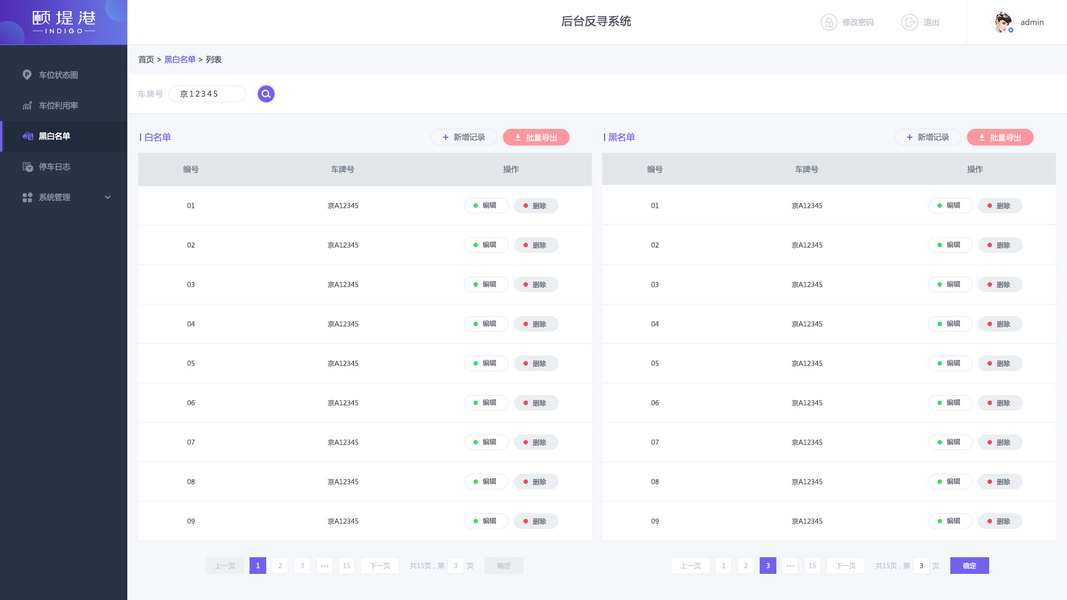Edit row 06 in 白名单
The width and height of the screenshot is (1067, 600).
tap(486, 403)
